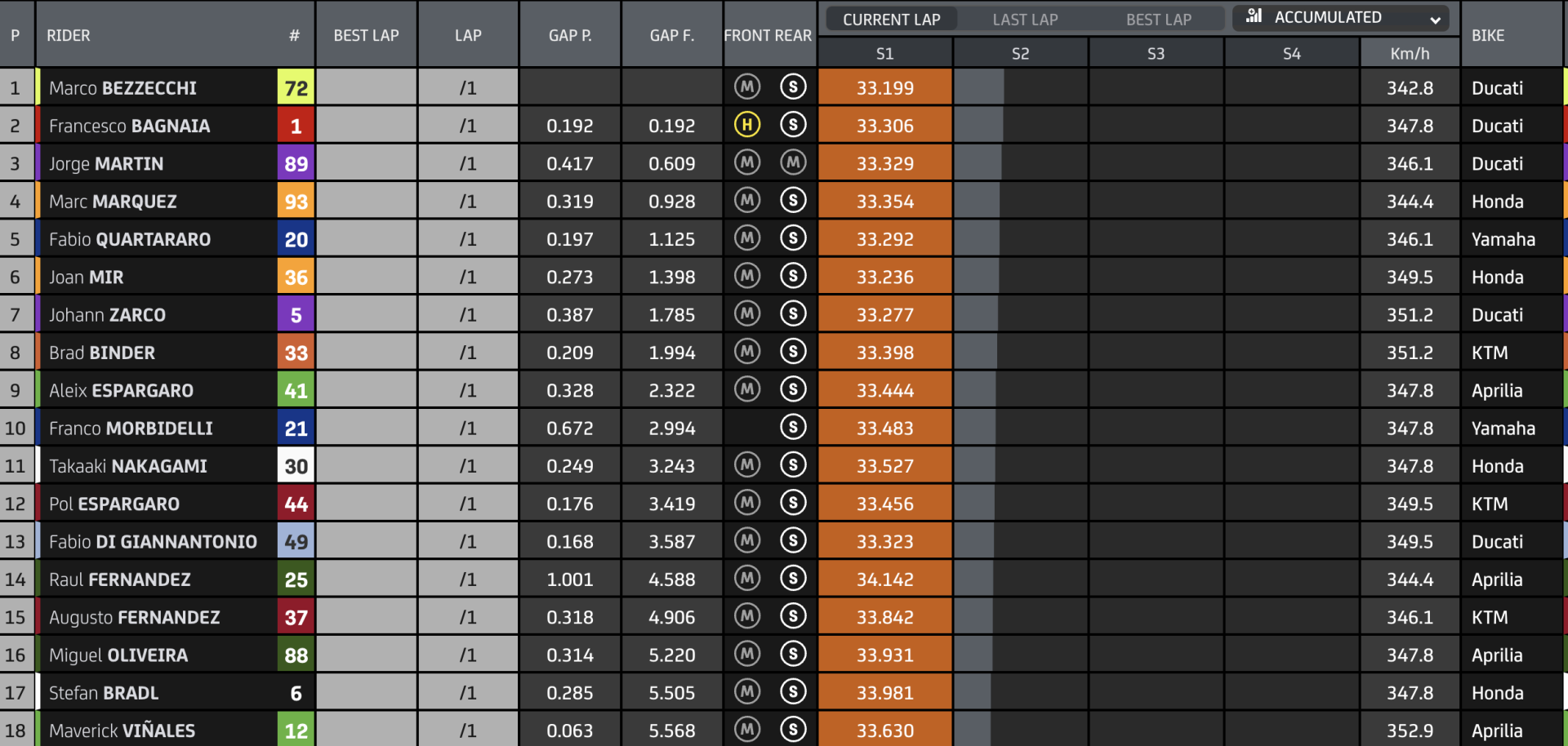Click Morbidelli's rear soft tyre icon
The image size is (1568, 746).
tap(793, 427)
